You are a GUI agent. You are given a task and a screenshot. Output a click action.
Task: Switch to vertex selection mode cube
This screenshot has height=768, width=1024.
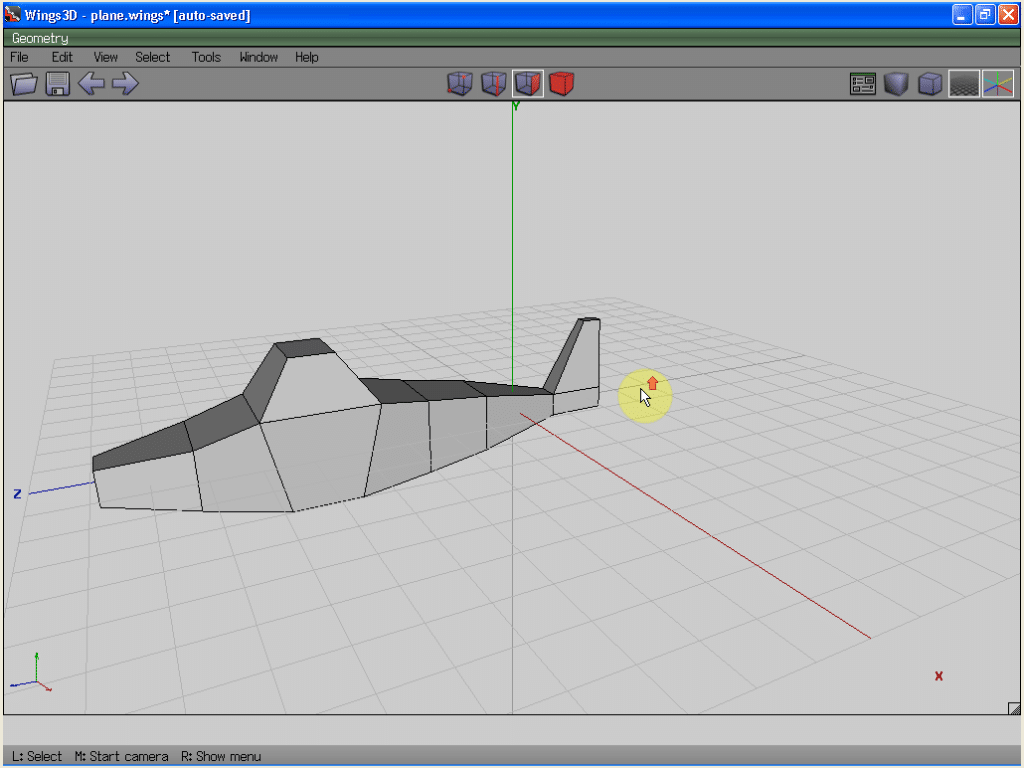[459, 84]
